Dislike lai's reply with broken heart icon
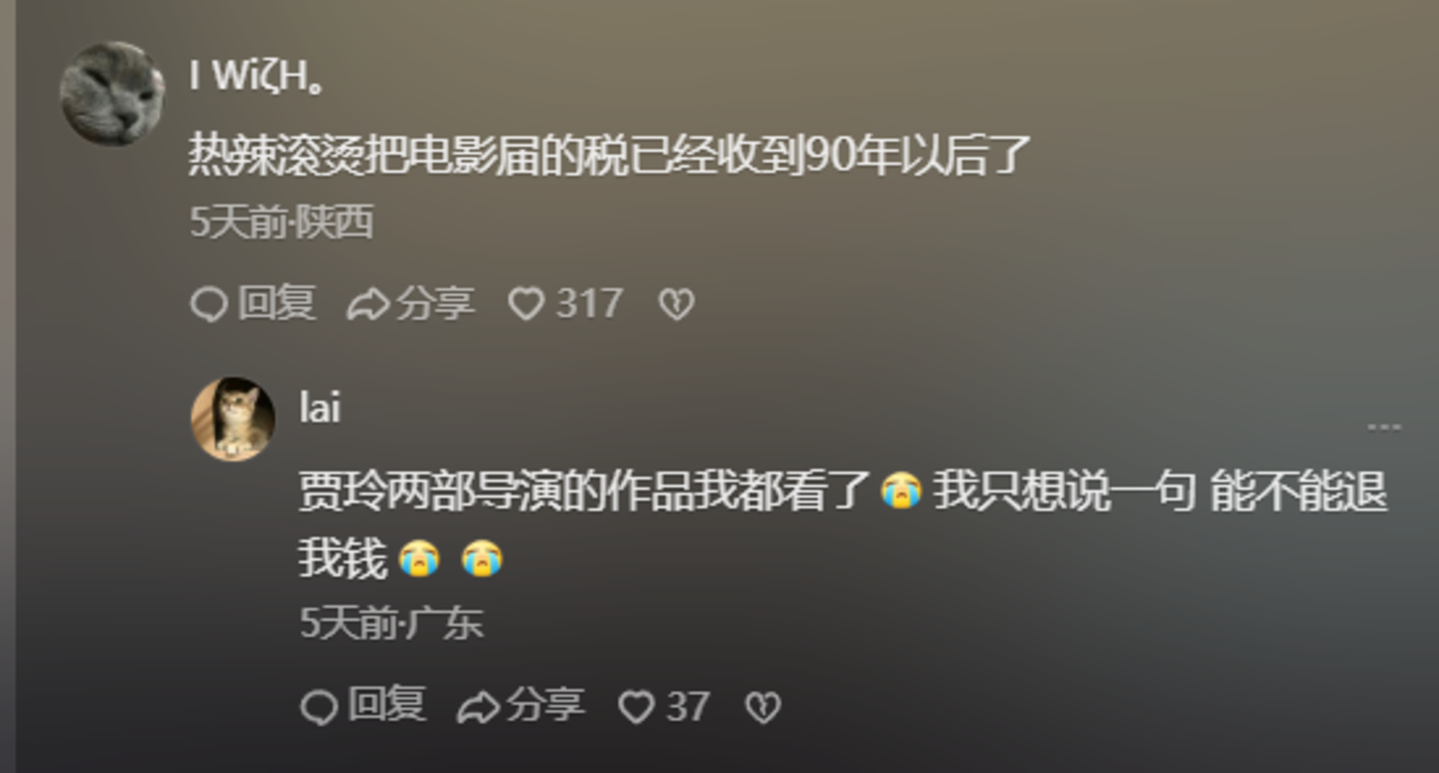 click(763, 707)
